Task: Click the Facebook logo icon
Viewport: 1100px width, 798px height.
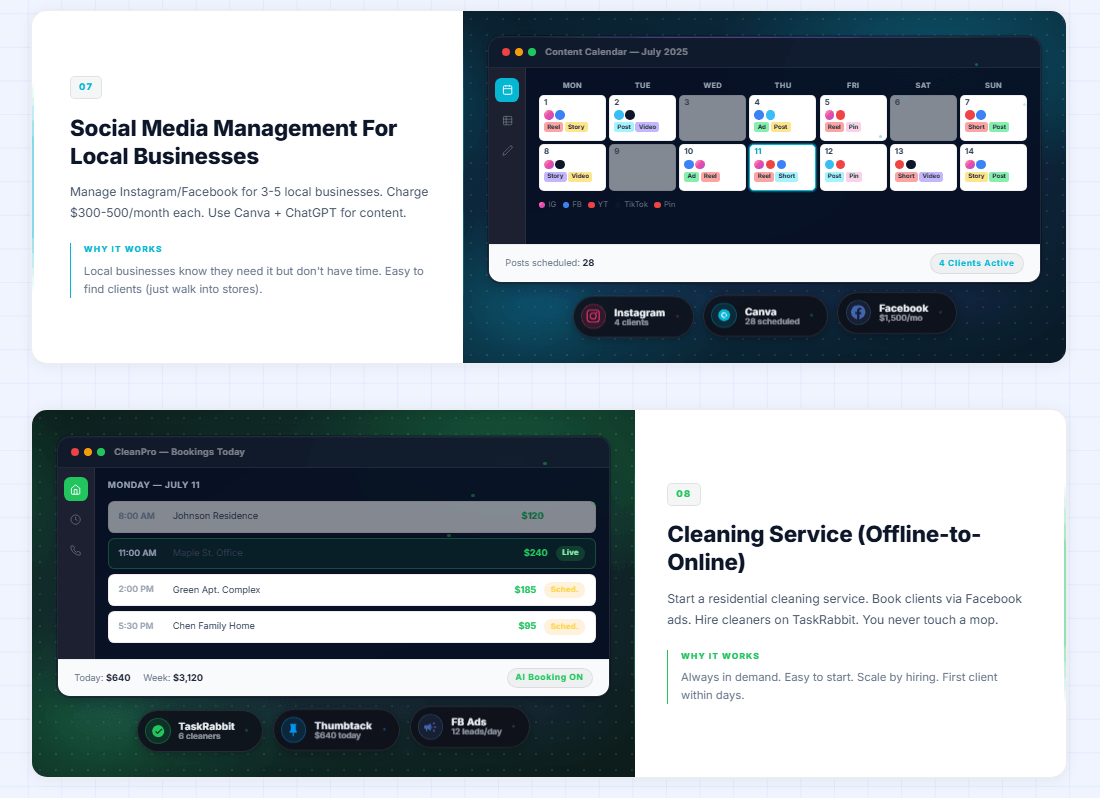Action: [858, 313]
